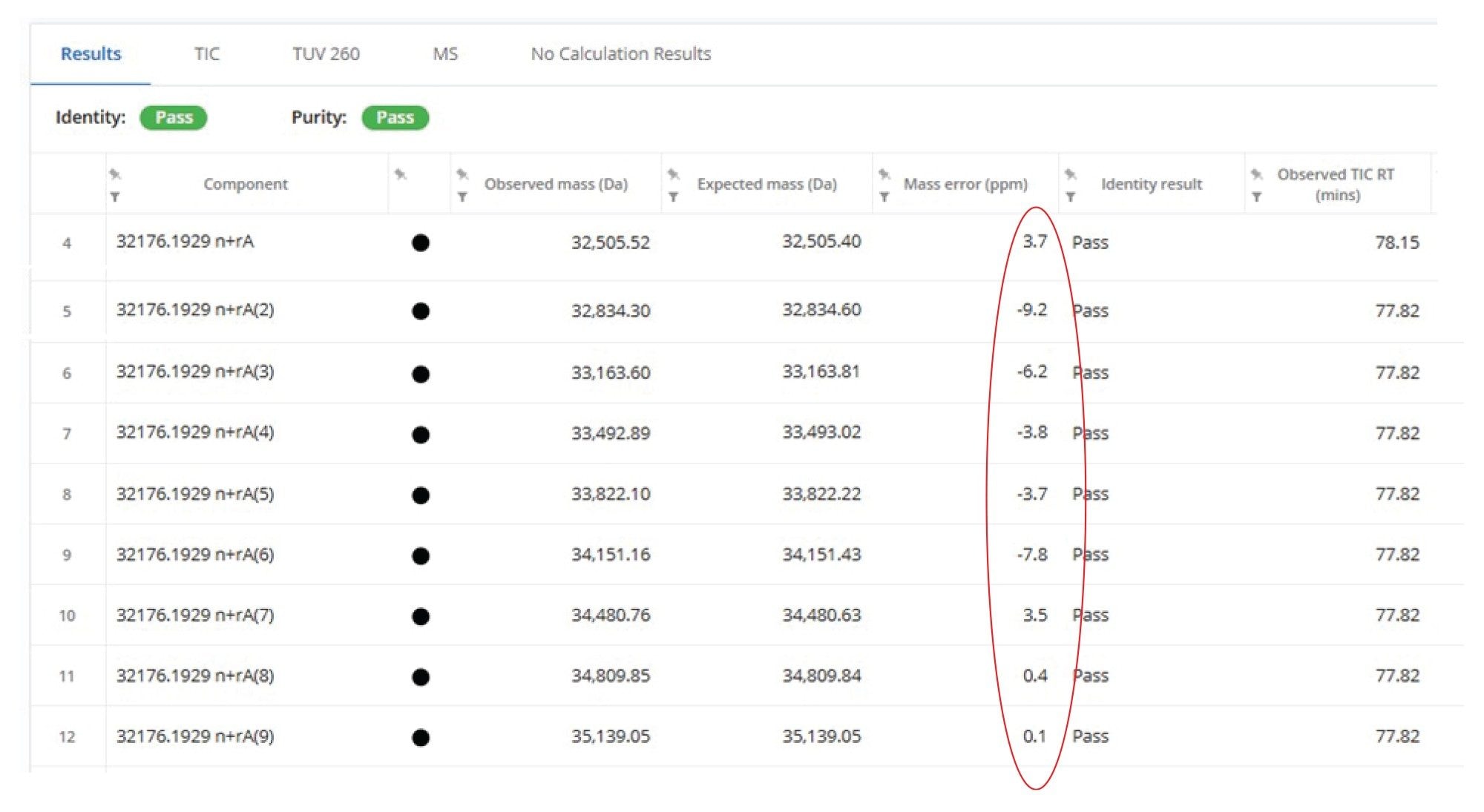This screenshot has height=812, width=1484.
Task: Select component 32176.1929 n+rA(4)
Action: pyautogui.click(x=195, y=432)
